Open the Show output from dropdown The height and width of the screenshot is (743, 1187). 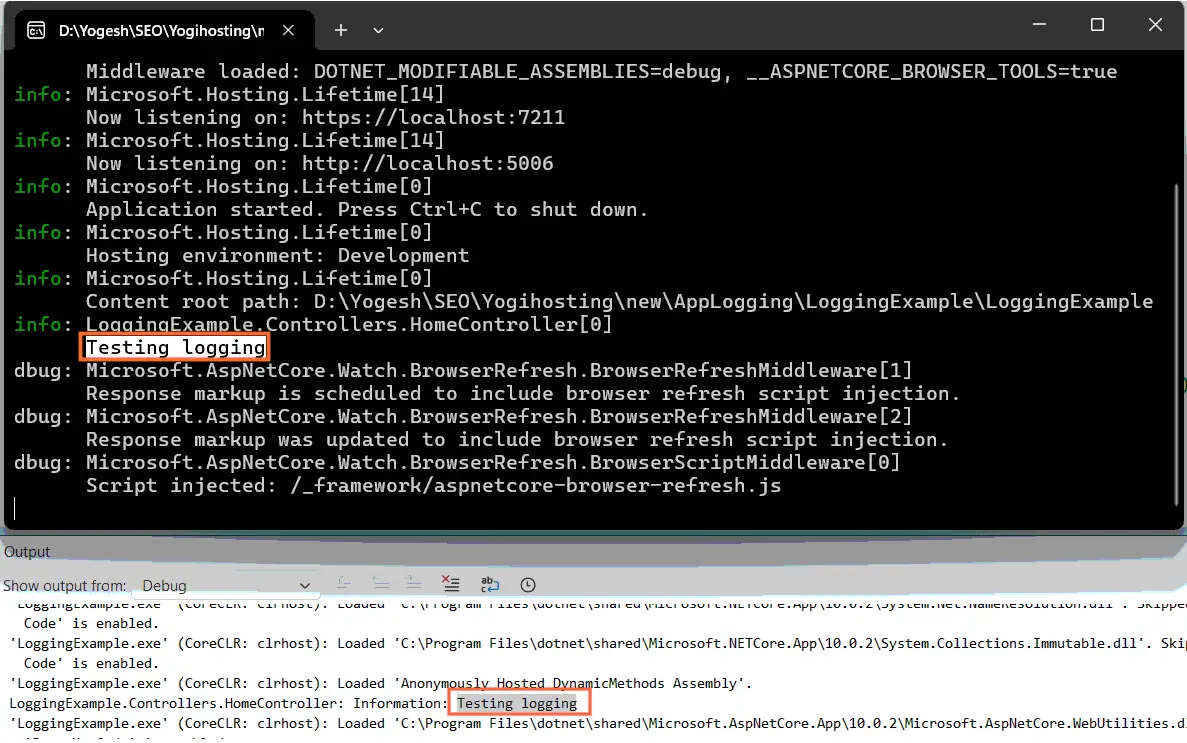point(305,585)
